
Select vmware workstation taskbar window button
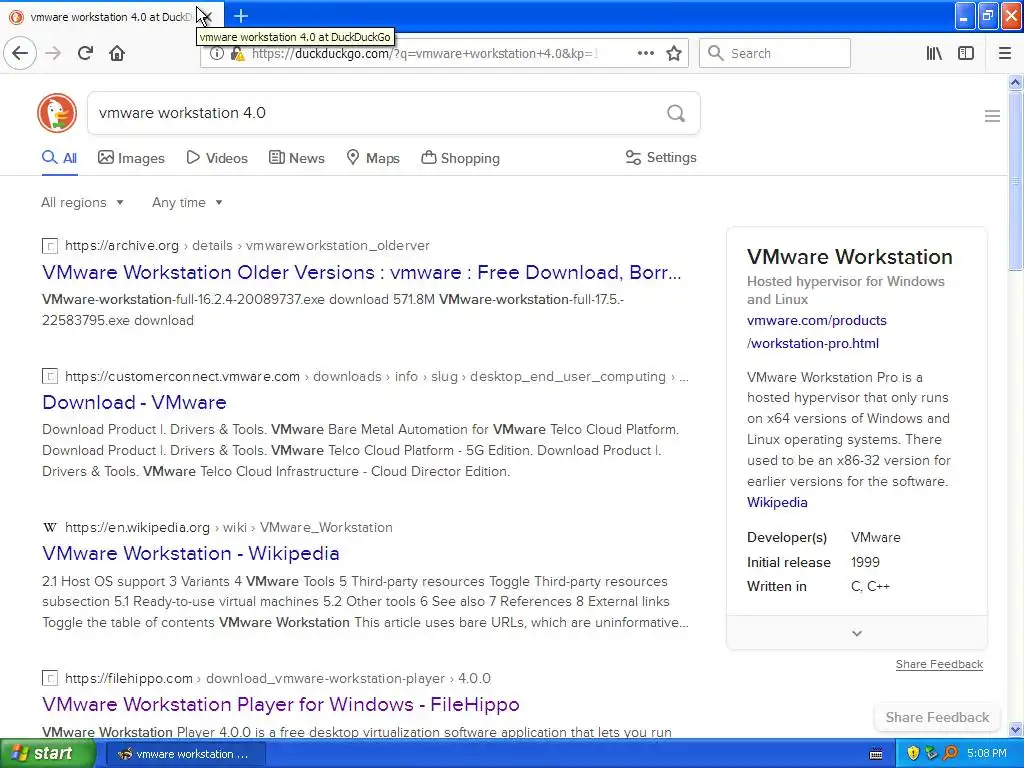185,754
